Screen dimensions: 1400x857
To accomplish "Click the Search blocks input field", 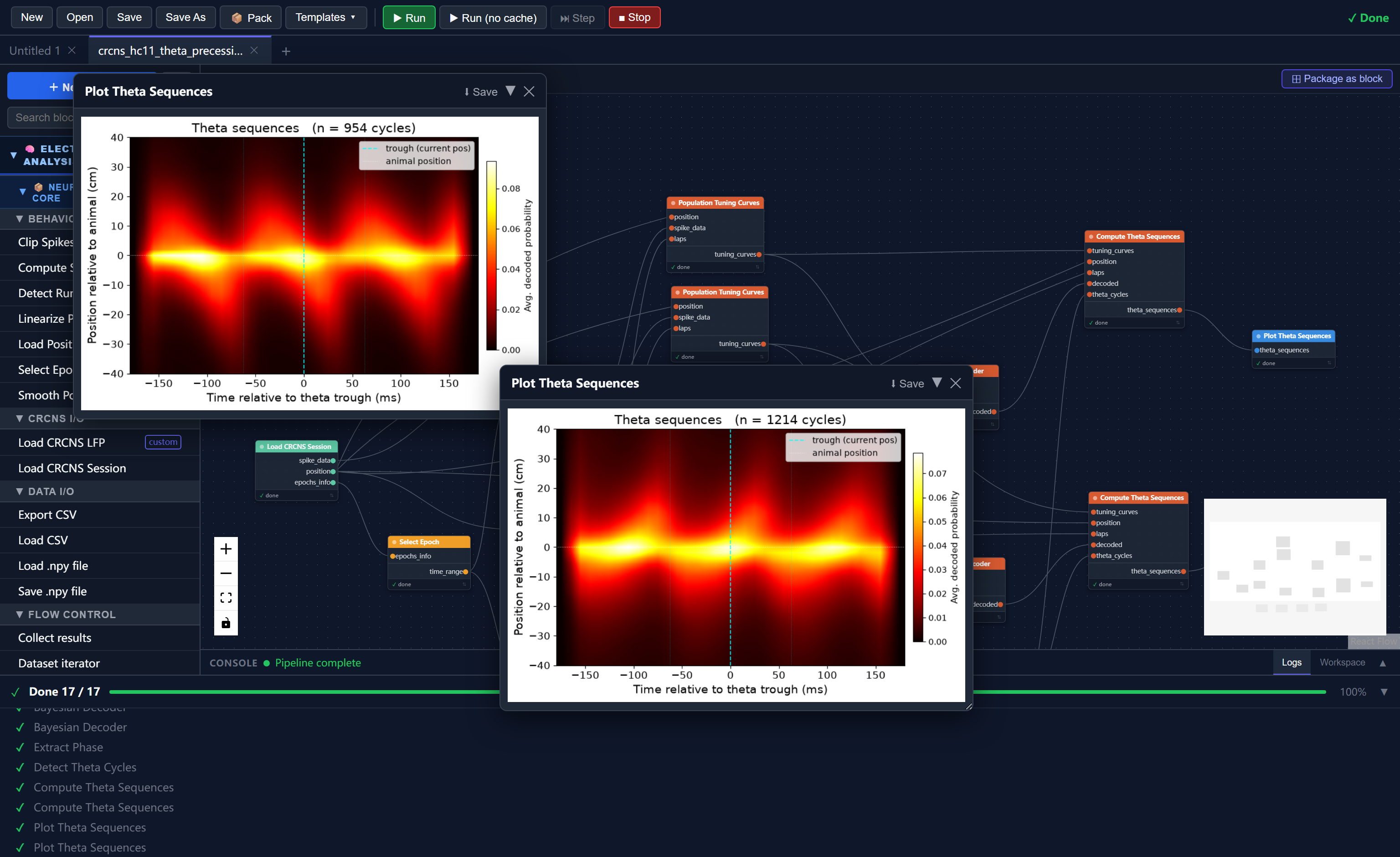I will [41, 117].
